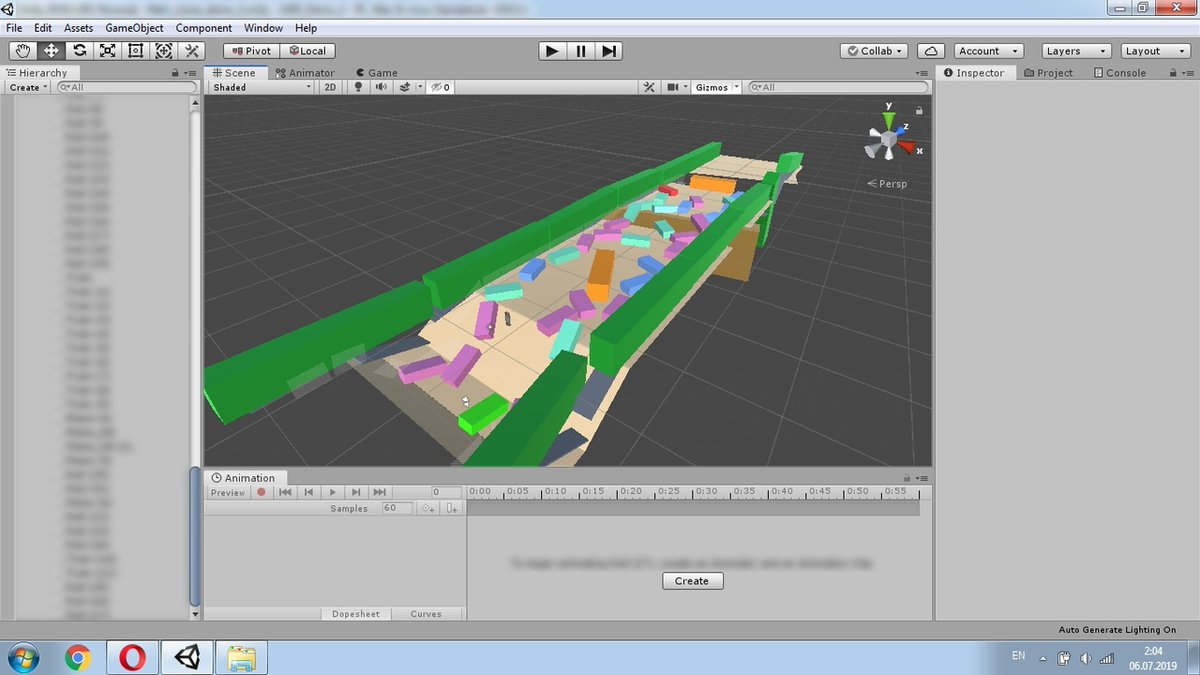Switch to the Console tab

click(1120, 73)
